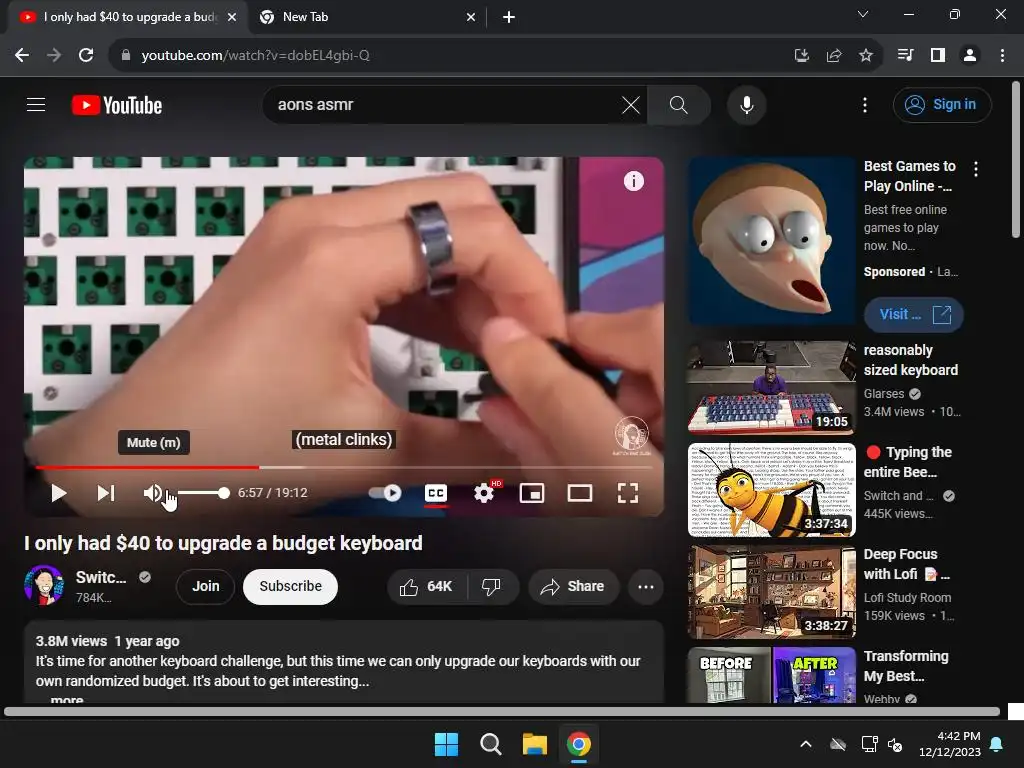Share this page via the Chrome icon
The image size is (1024, 768).
click(x=834, y=56)
